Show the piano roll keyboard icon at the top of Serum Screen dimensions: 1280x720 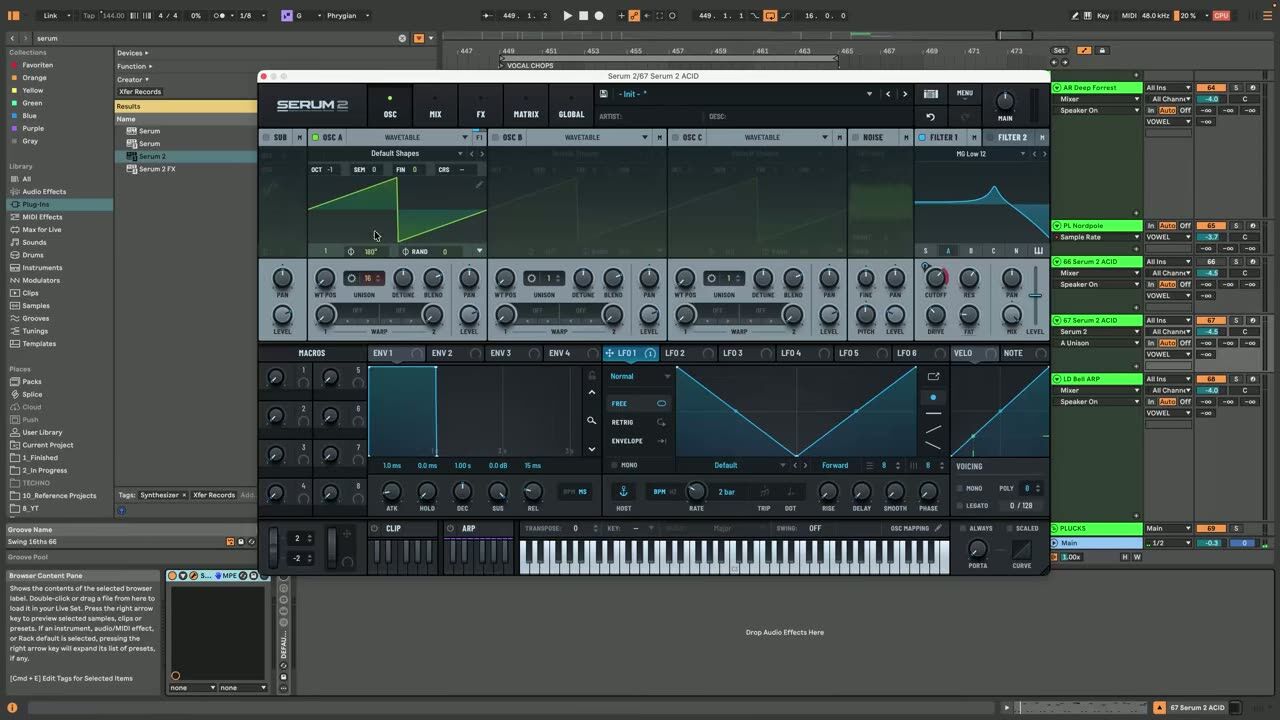(x=931, y=94)
